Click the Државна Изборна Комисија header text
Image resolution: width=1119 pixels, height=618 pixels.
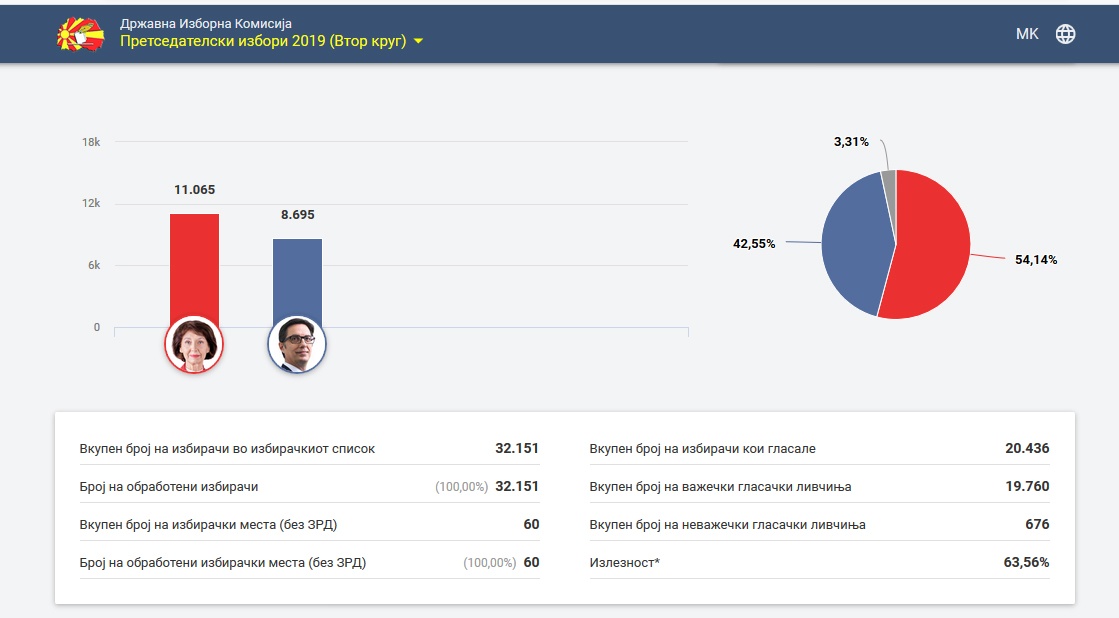point(206,24)
